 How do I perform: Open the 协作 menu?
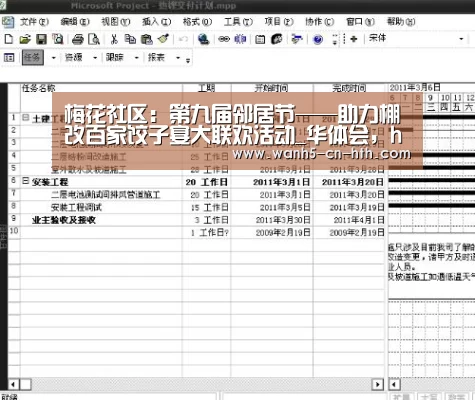320,22
